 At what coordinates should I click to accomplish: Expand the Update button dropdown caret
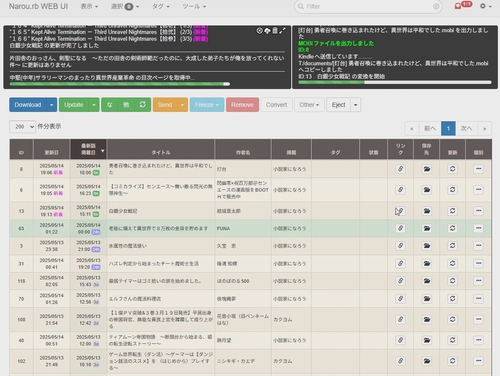[x=94, y=105]
